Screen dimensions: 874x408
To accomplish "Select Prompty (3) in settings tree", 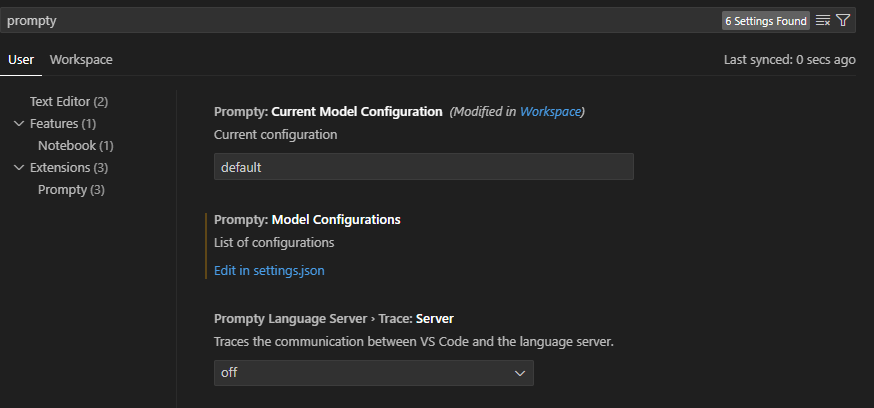I will (71, 190).
